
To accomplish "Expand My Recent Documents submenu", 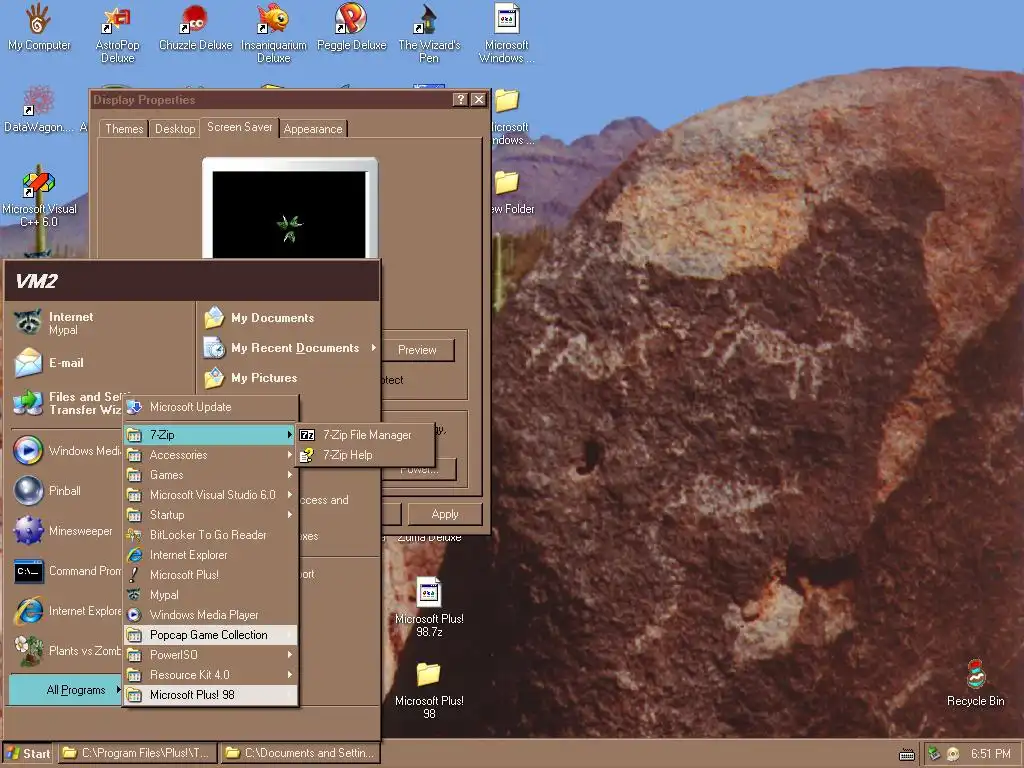I will (289, 348).
